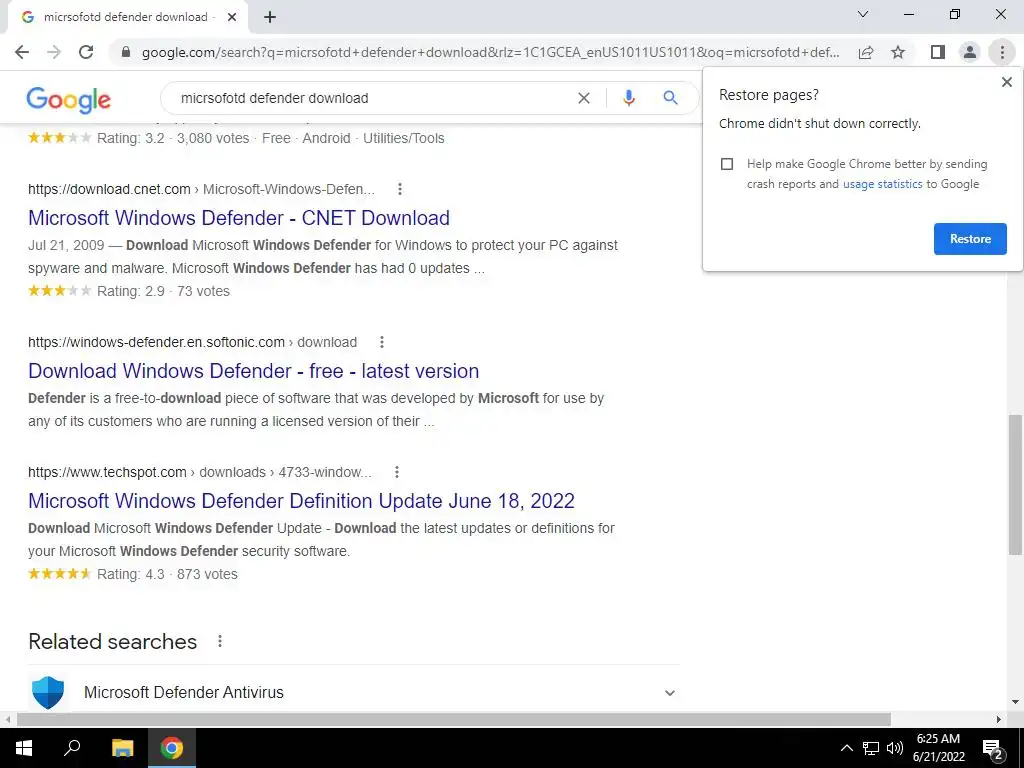Open Download Windows Defender free latest version
This screenshot has height=768, width=1024.
(253, 371)
